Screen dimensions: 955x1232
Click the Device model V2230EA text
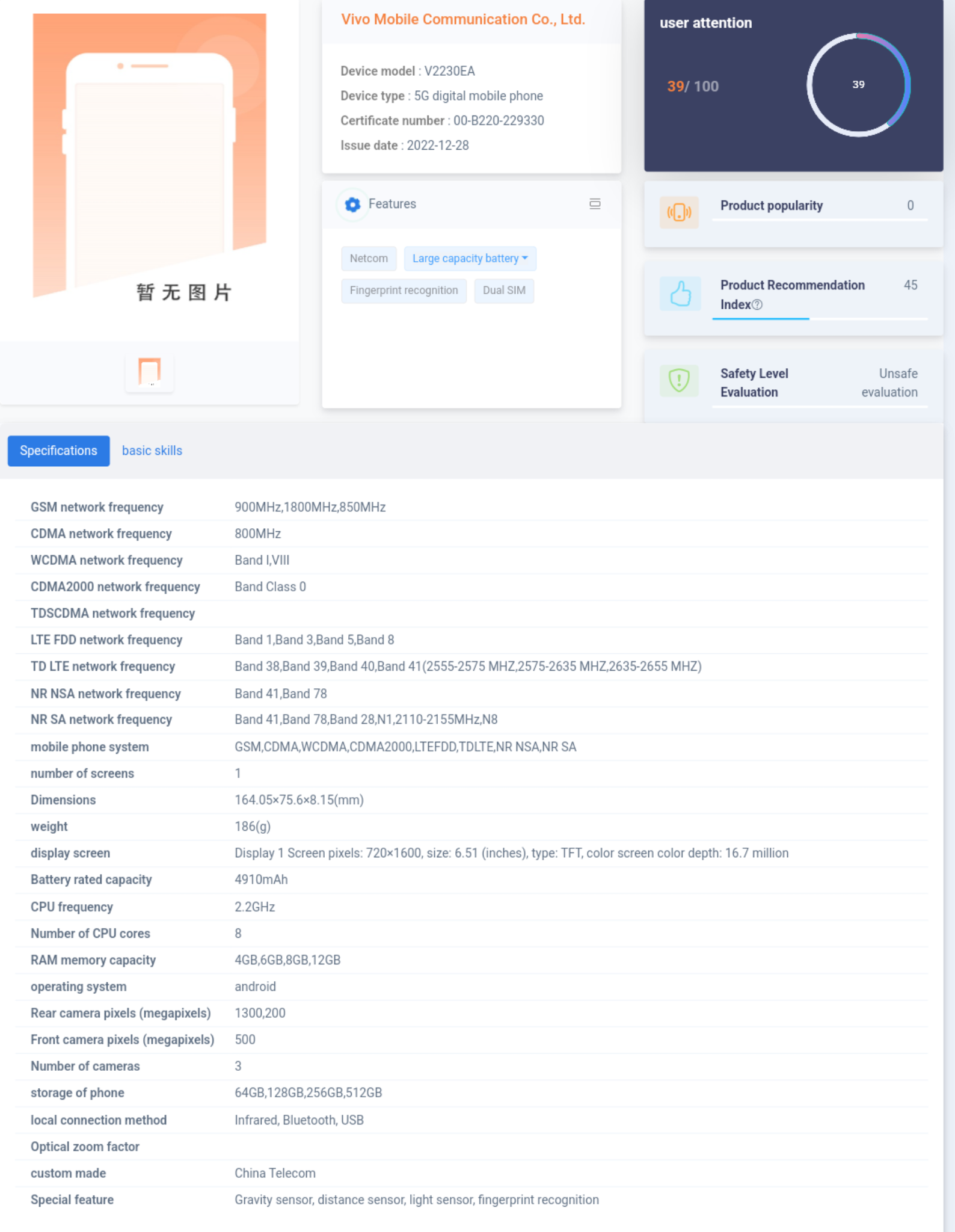click(408, 71)
